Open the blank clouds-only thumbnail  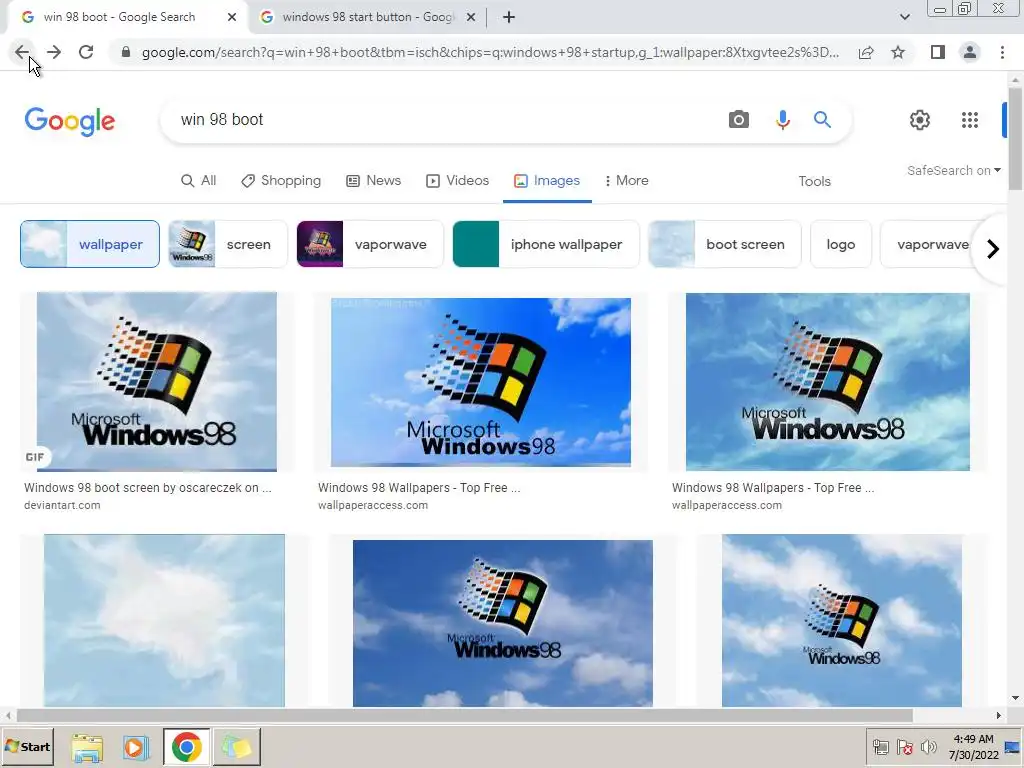click(x=164, y=620)
